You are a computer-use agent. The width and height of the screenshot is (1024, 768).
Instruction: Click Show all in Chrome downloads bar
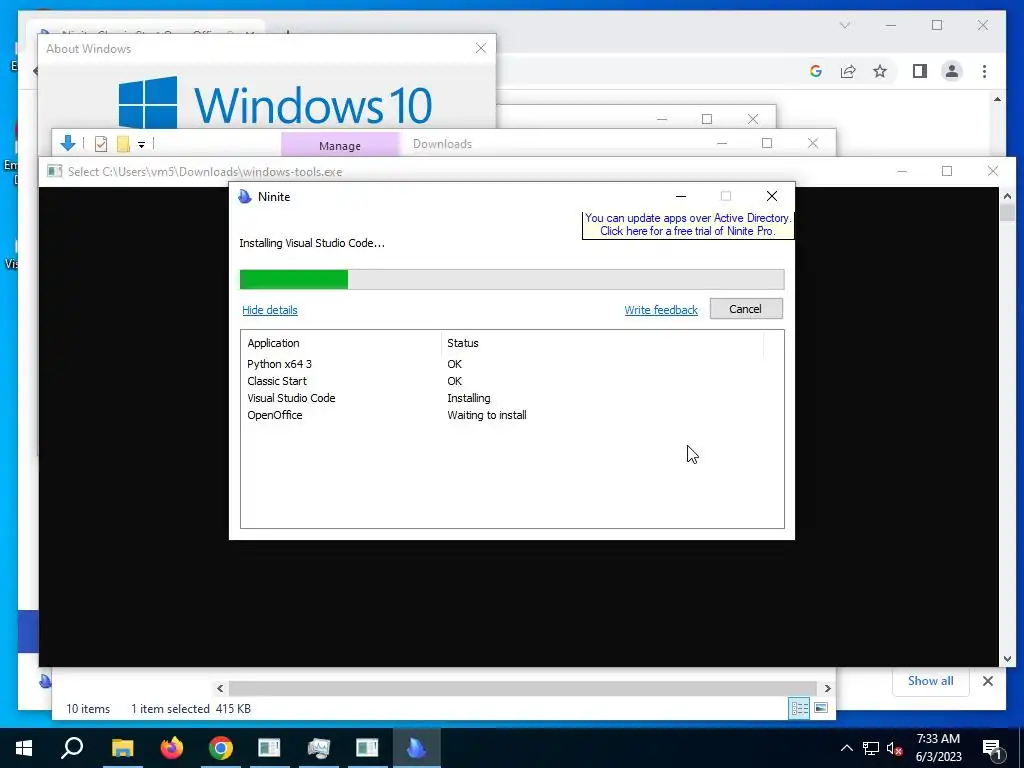(931, 680)
